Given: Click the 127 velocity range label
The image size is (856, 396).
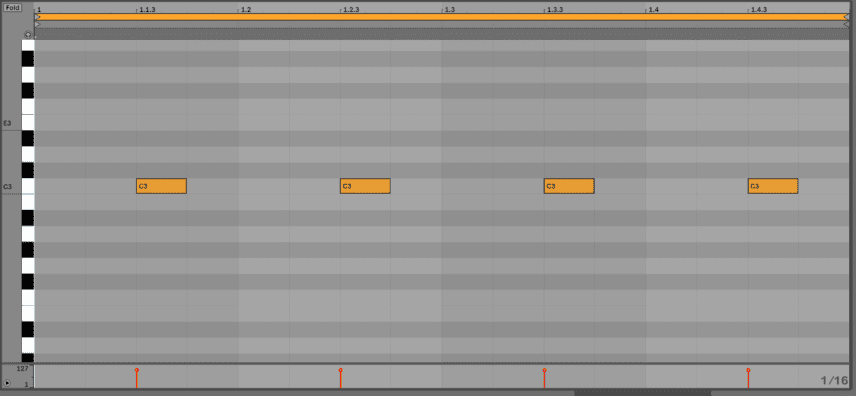Looking at the screenshot, I should tap(22, 369).
